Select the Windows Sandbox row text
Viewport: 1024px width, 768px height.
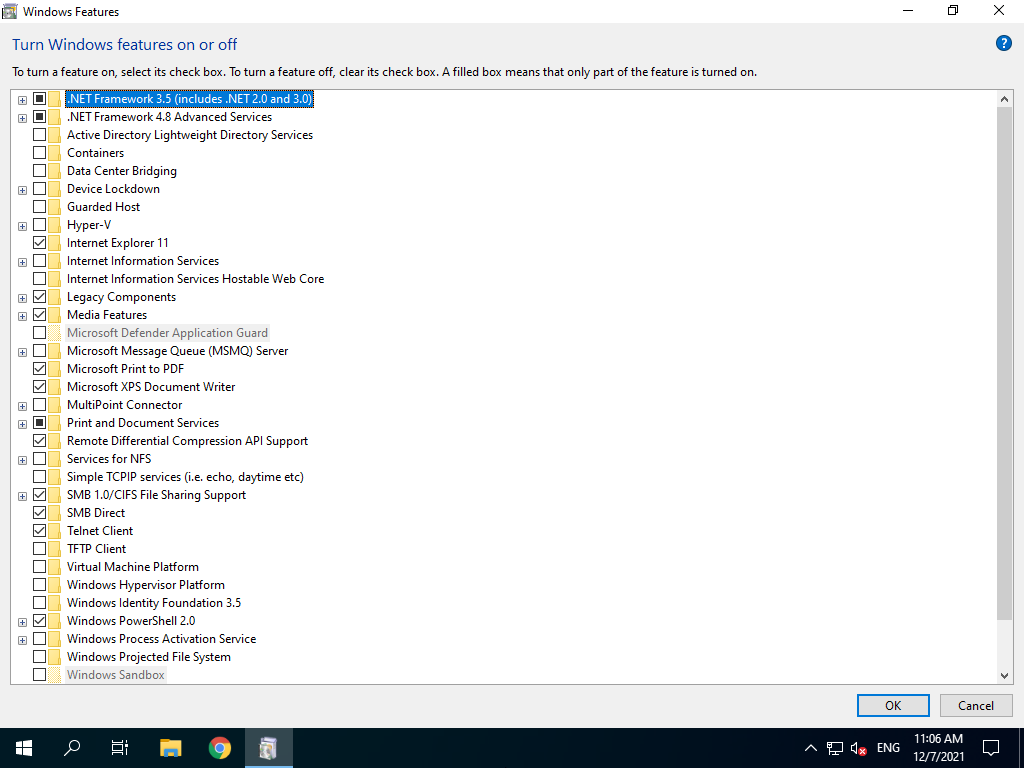click(116, 675)
